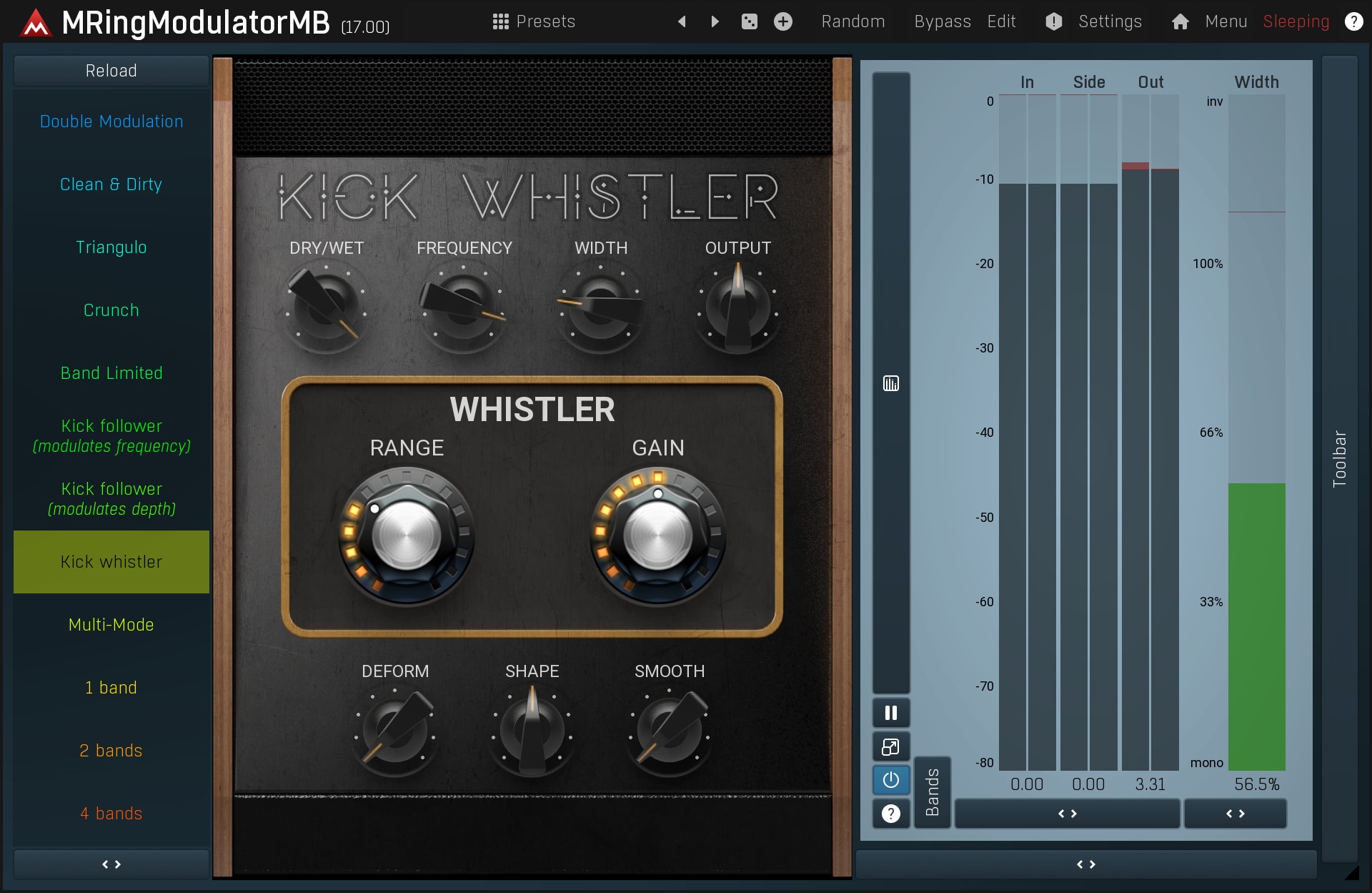Screen dimensions: 1372x893
Task: Select the Multi-Mode preset
Action: point(111,625)
